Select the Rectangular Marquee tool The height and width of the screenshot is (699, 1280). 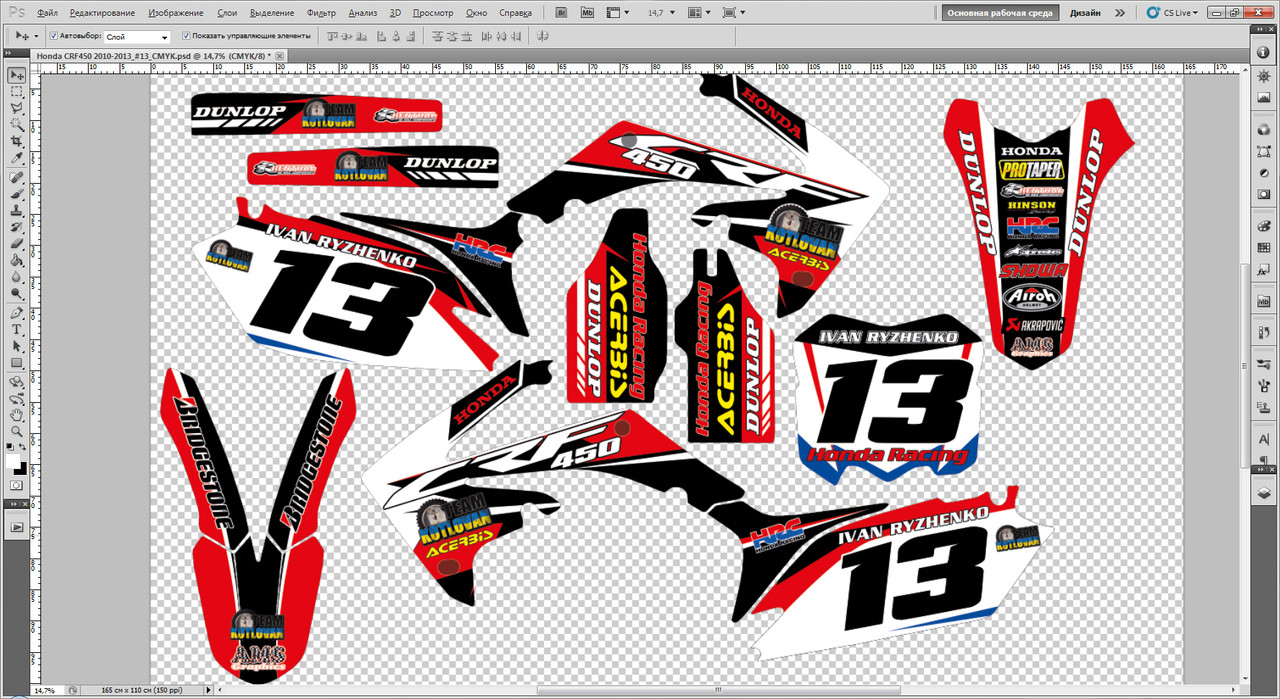tap(17, 92)
